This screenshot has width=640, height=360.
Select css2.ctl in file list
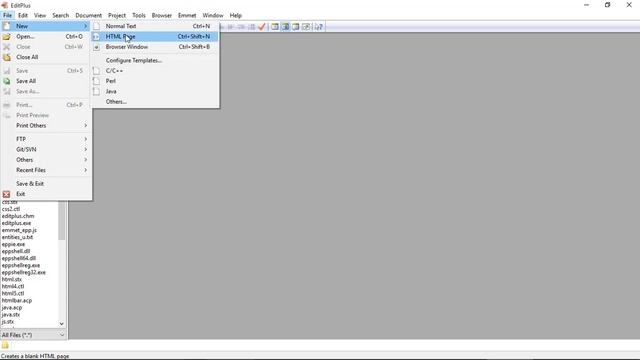pos(11,209)
